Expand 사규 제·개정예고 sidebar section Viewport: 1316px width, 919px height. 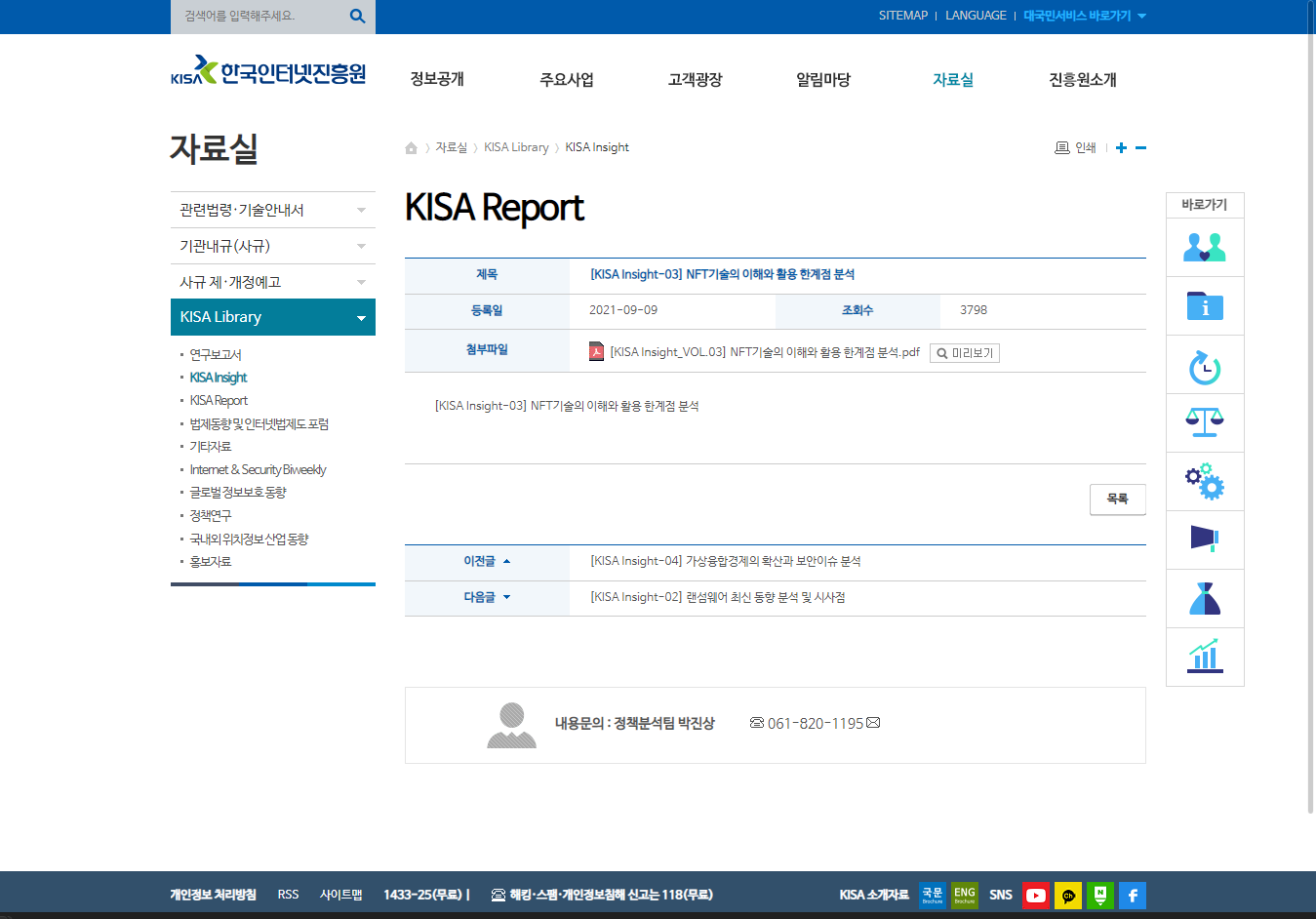(x=273, y=282)
